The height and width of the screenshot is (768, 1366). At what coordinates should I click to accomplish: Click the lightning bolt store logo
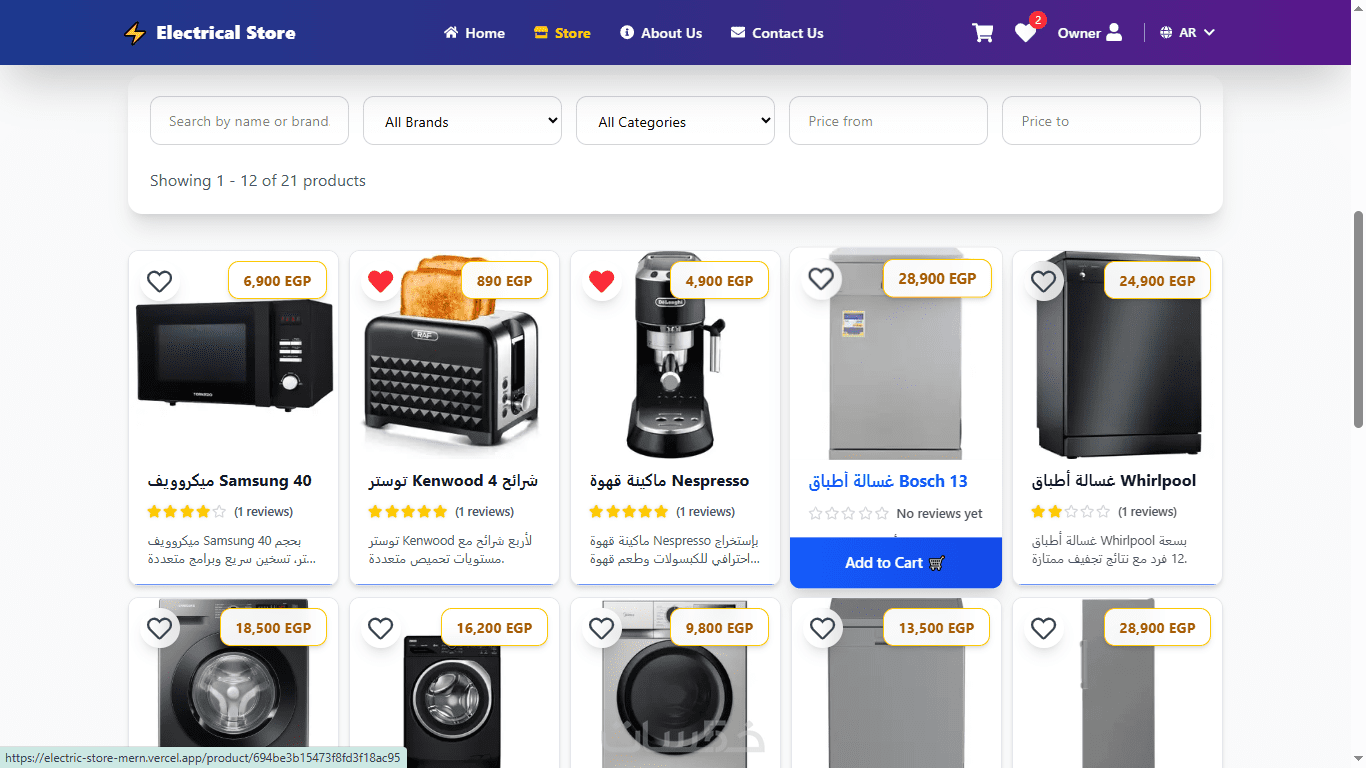[x=135, y=33]
